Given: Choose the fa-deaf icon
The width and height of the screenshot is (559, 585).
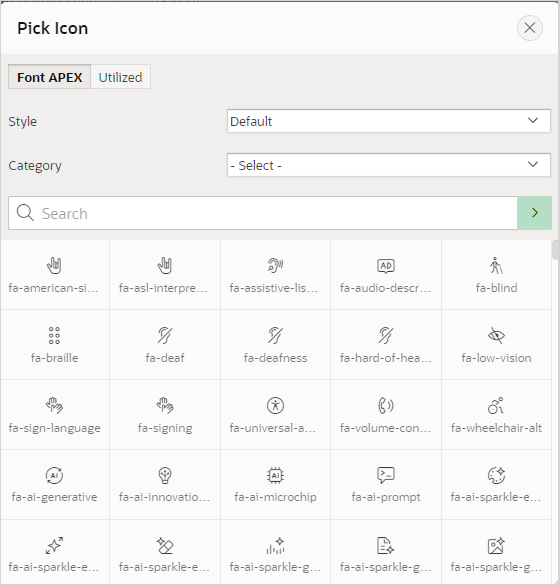Looking at the screenshot, I should point(165,344).
